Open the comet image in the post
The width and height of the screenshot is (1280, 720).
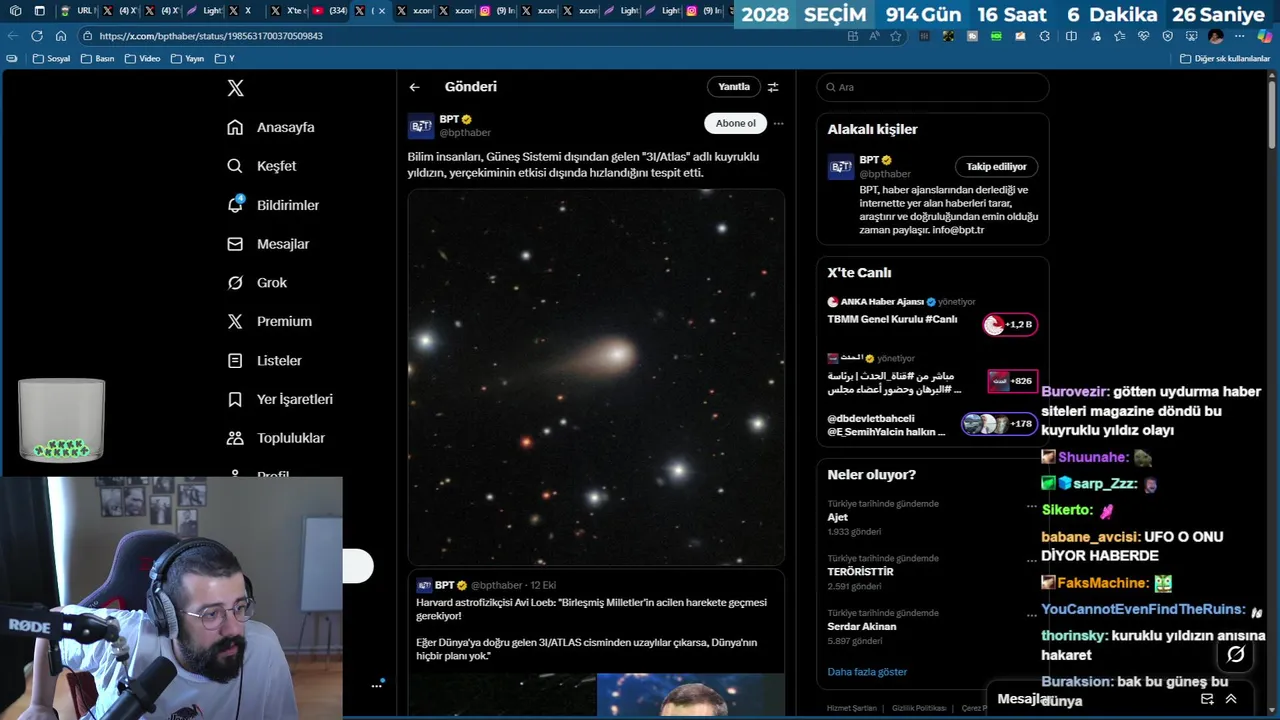596,378
